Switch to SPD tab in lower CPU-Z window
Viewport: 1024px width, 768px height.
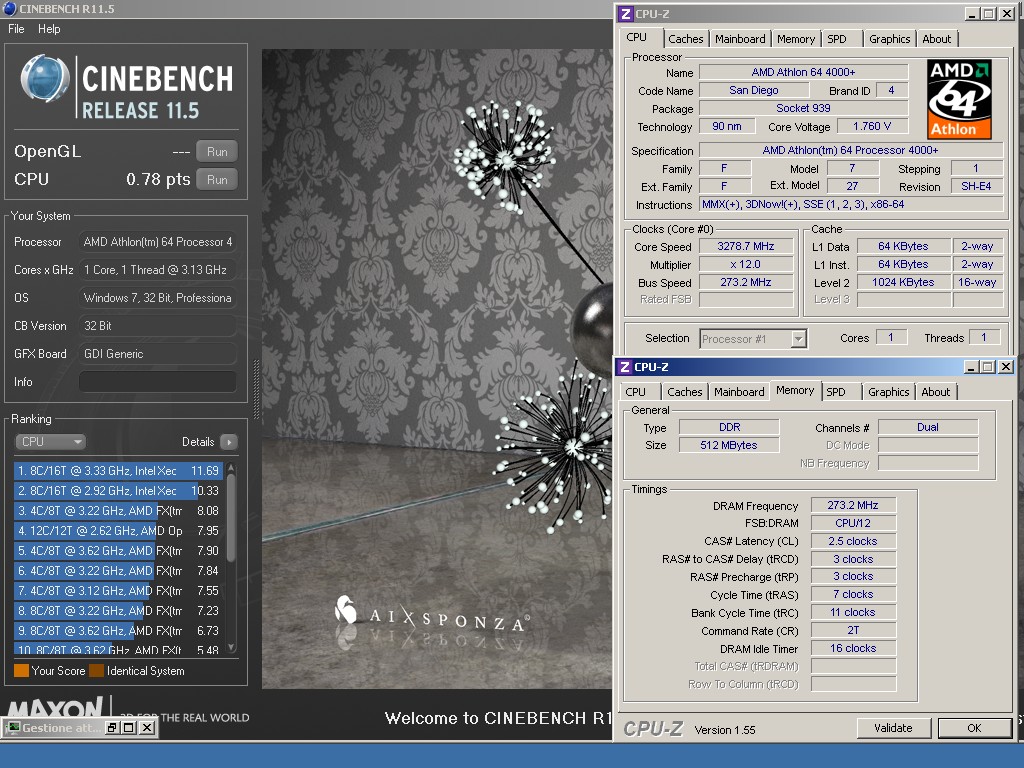coord(835,392)
